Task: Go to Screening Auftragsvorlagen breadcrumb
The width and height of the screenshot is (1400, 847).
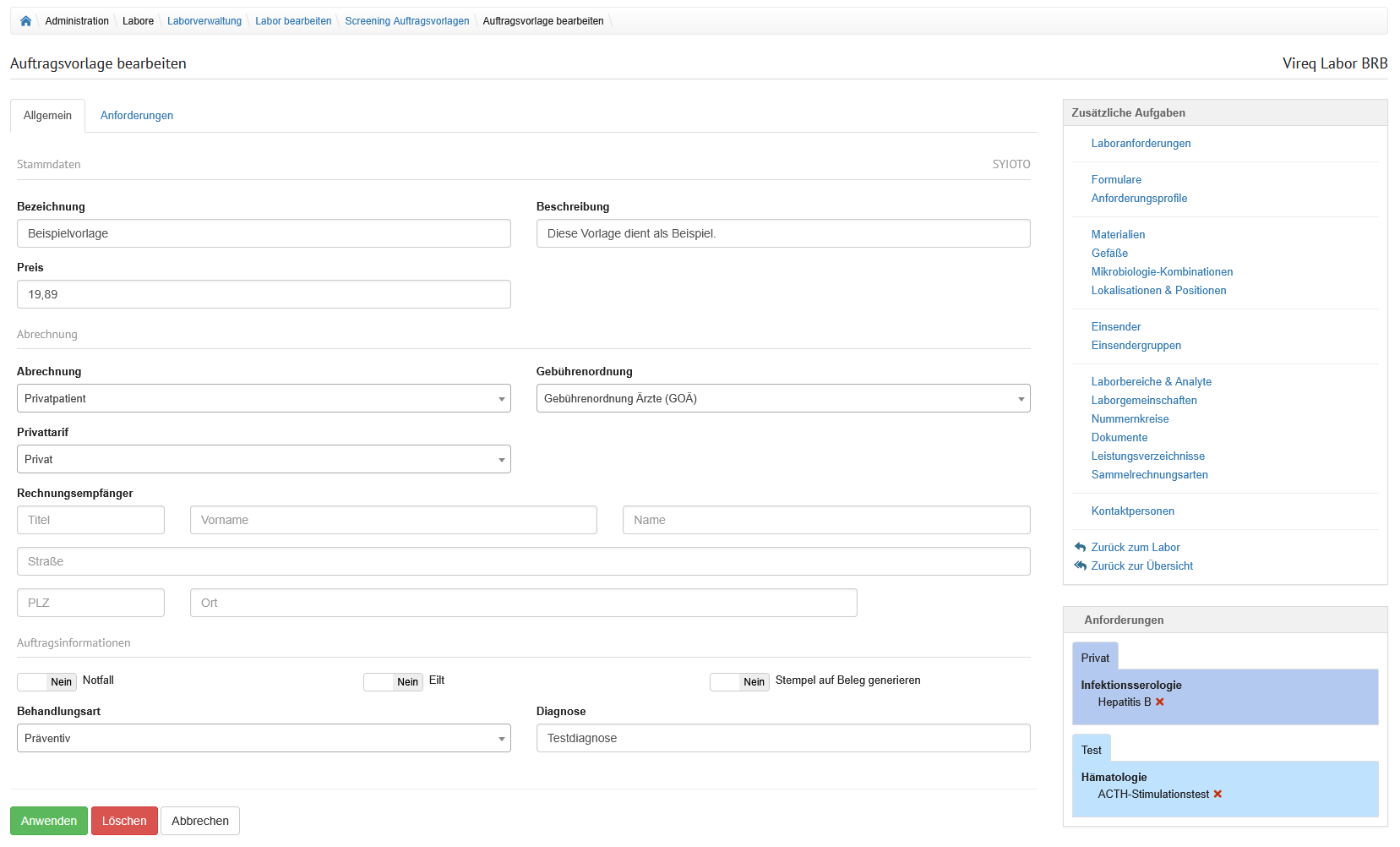Action: point(406,21)
